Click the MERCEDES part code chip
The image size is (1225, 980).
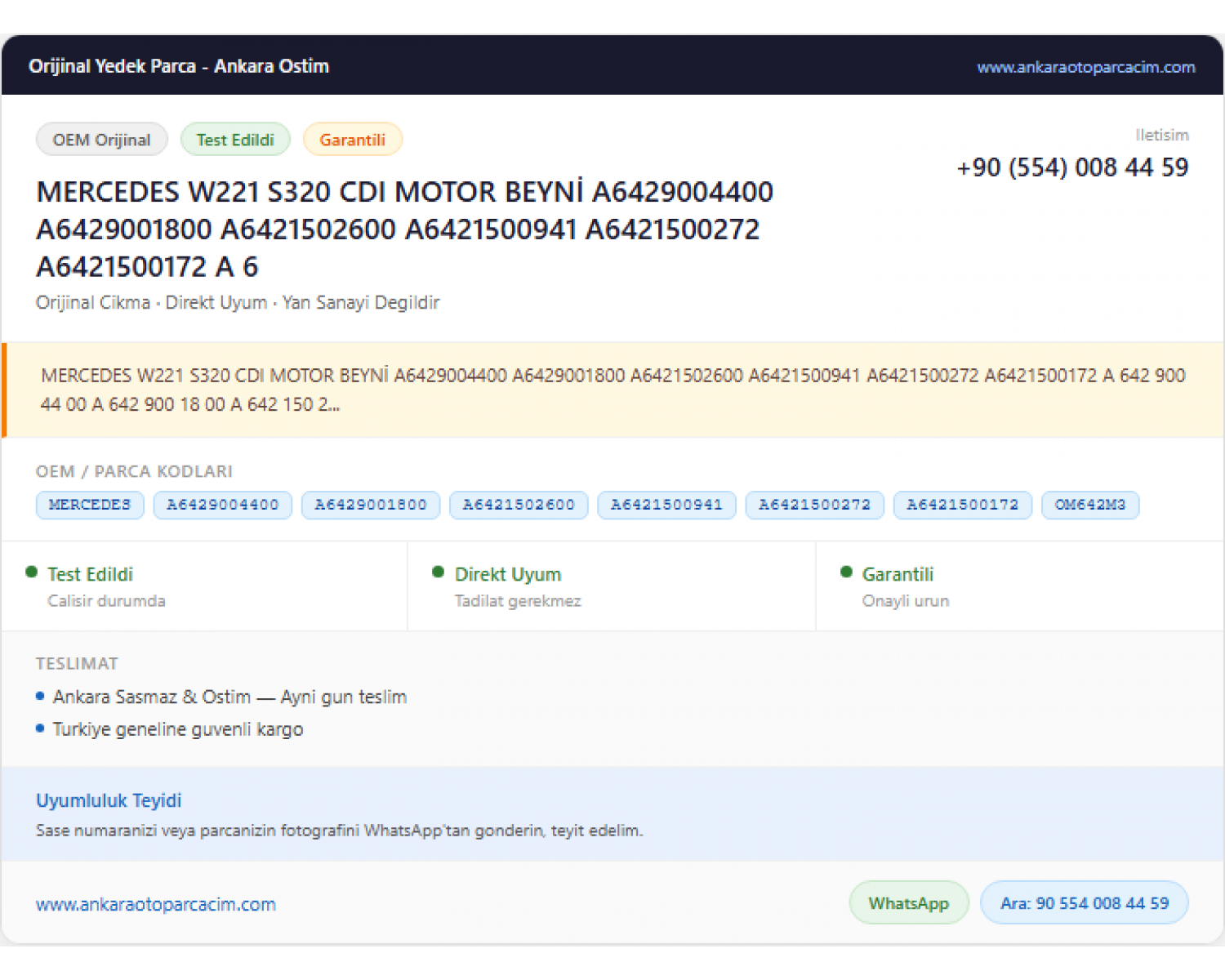[90, 505]
